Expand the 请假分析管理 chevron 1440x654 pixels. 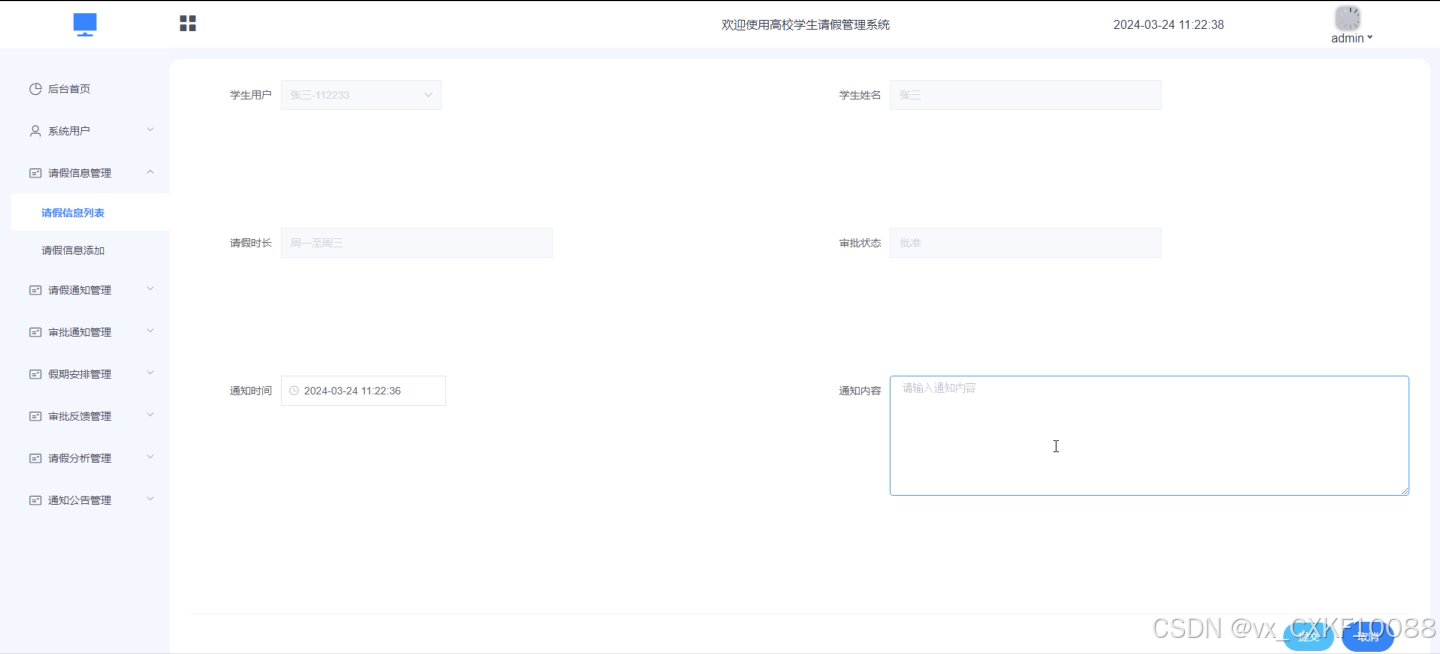tap(150, 457)
